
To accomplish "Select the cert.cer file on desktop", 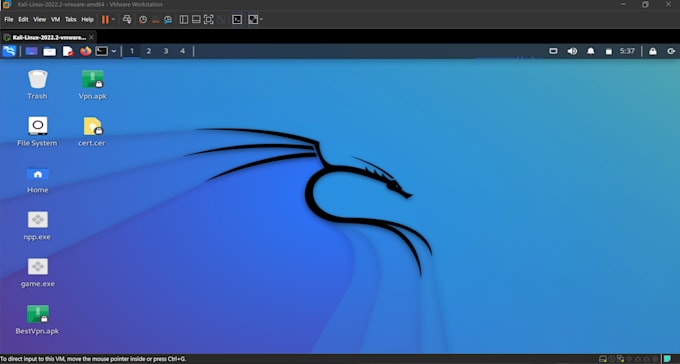I will pyautogui.click(x=92, y=131).
